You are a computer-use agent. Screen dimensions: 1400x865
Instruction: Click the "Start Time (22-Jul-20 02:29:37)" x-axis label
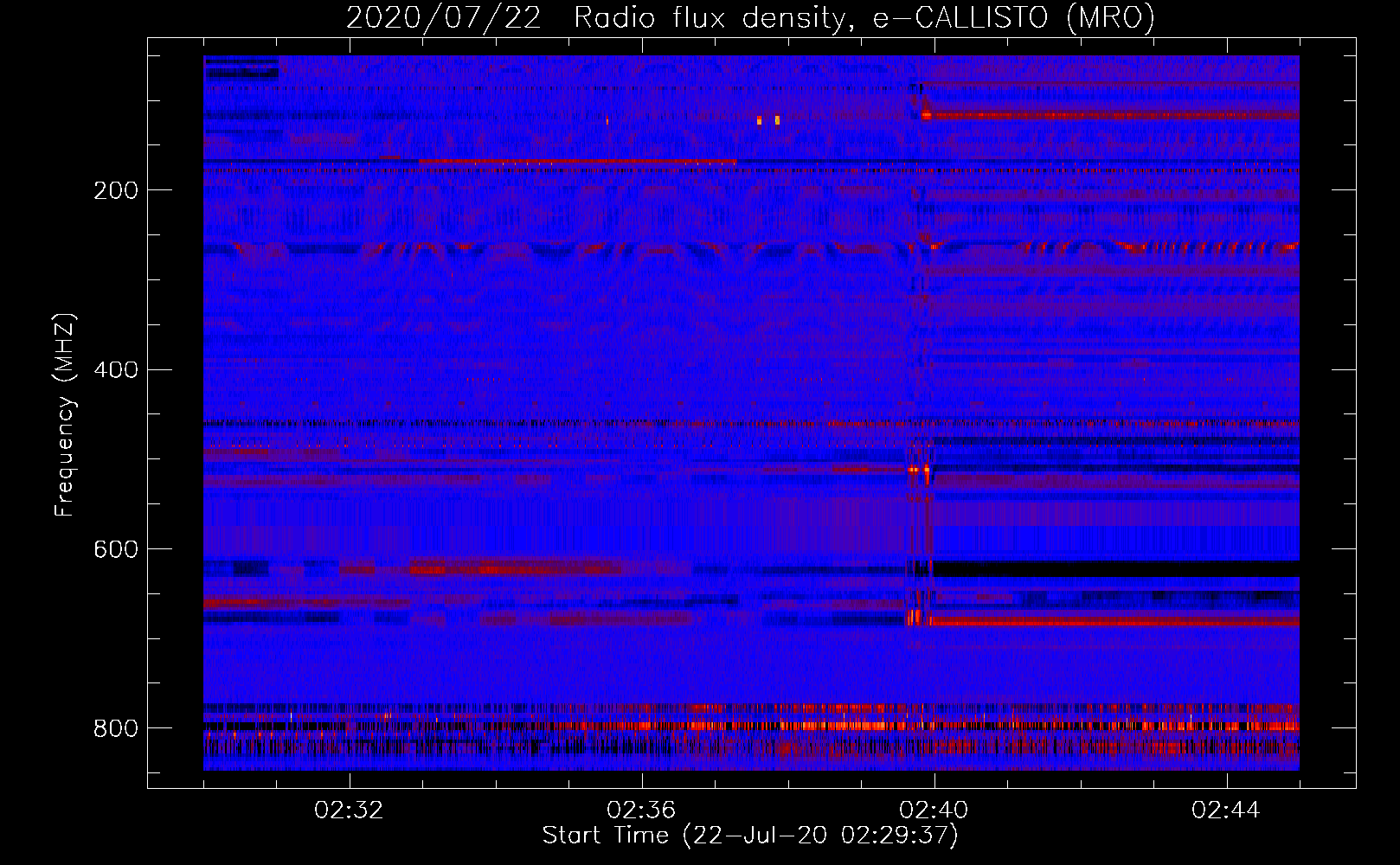point(750,836)
